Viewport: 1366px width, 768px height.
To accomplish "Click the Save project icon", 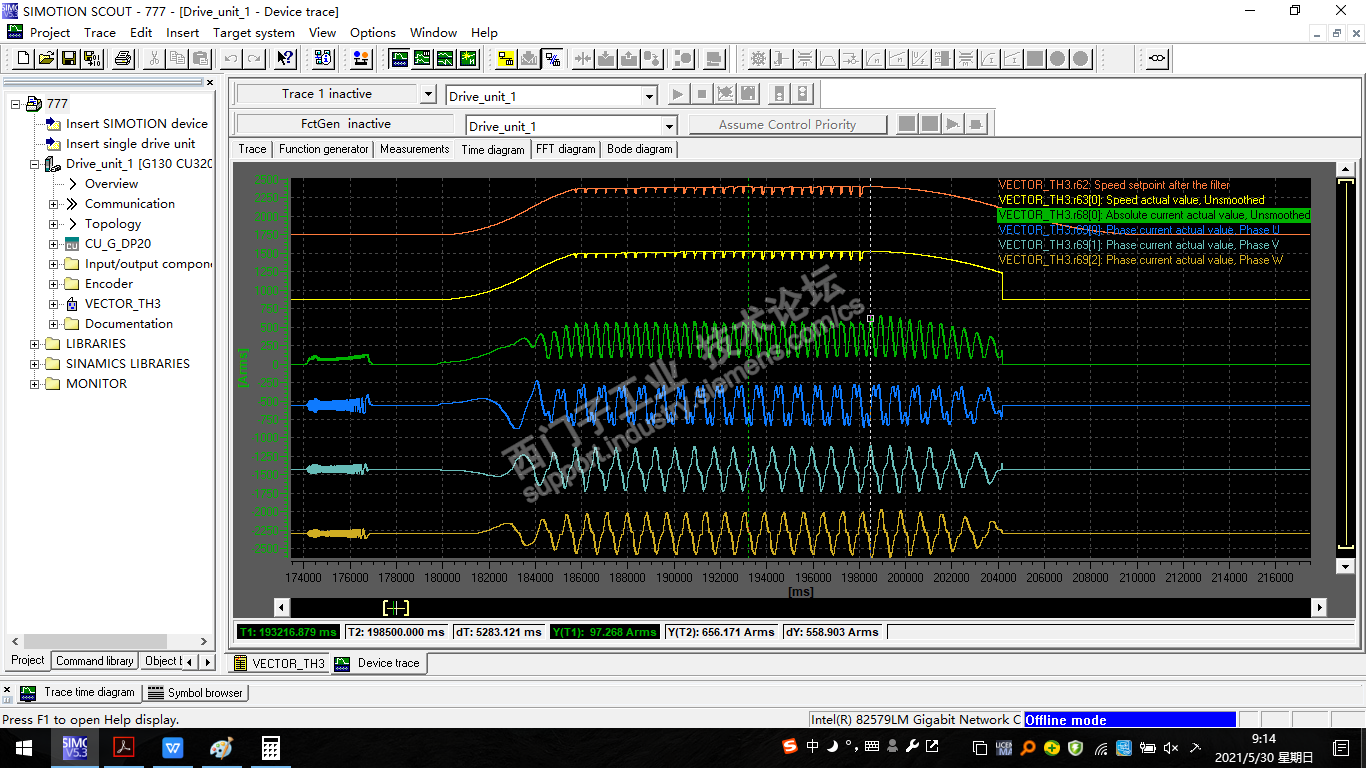I will [69, 59].
